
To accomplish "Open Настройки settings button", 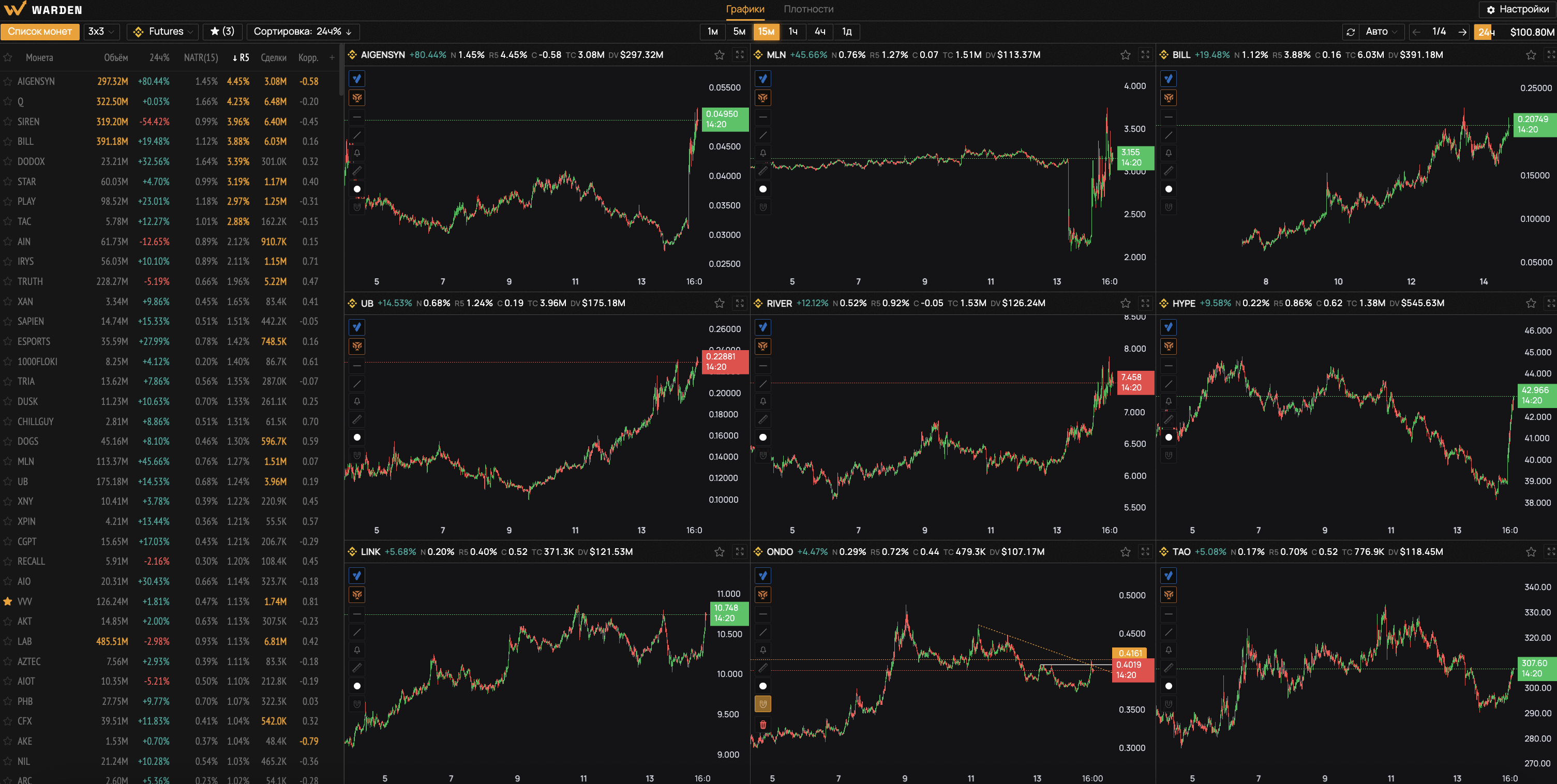I will point(1517,9).
